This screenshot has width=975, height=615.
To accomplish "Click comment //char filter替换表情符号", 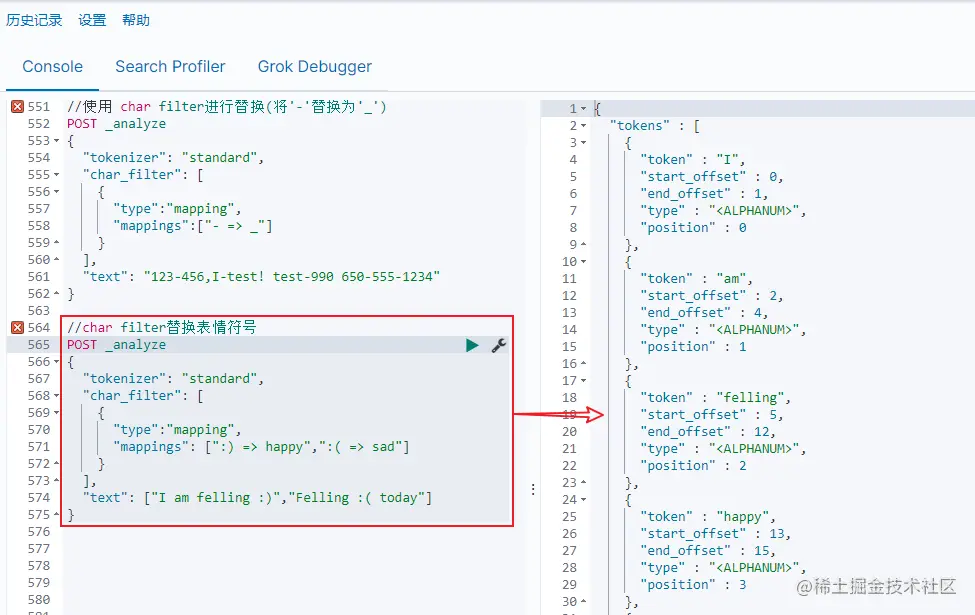I will (x=162, y=328).
